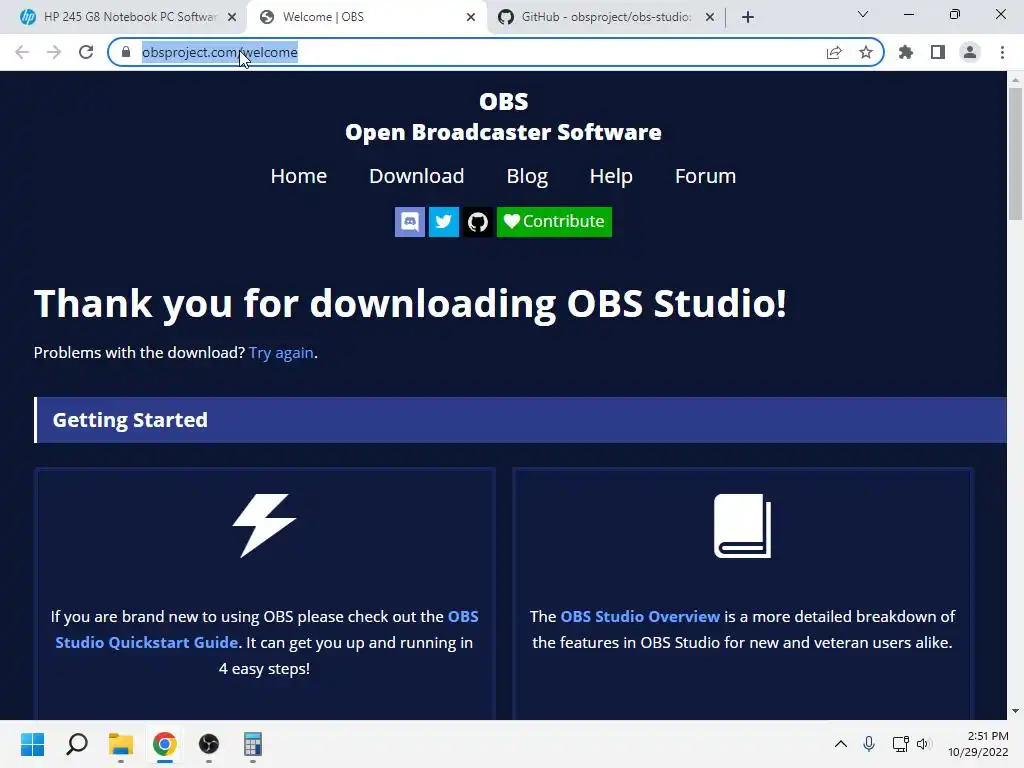Image resolution: width=1024 pixels, height=768 pixels.
Task: Click the scrollbar down arrow
Action: click(1015, 711)
